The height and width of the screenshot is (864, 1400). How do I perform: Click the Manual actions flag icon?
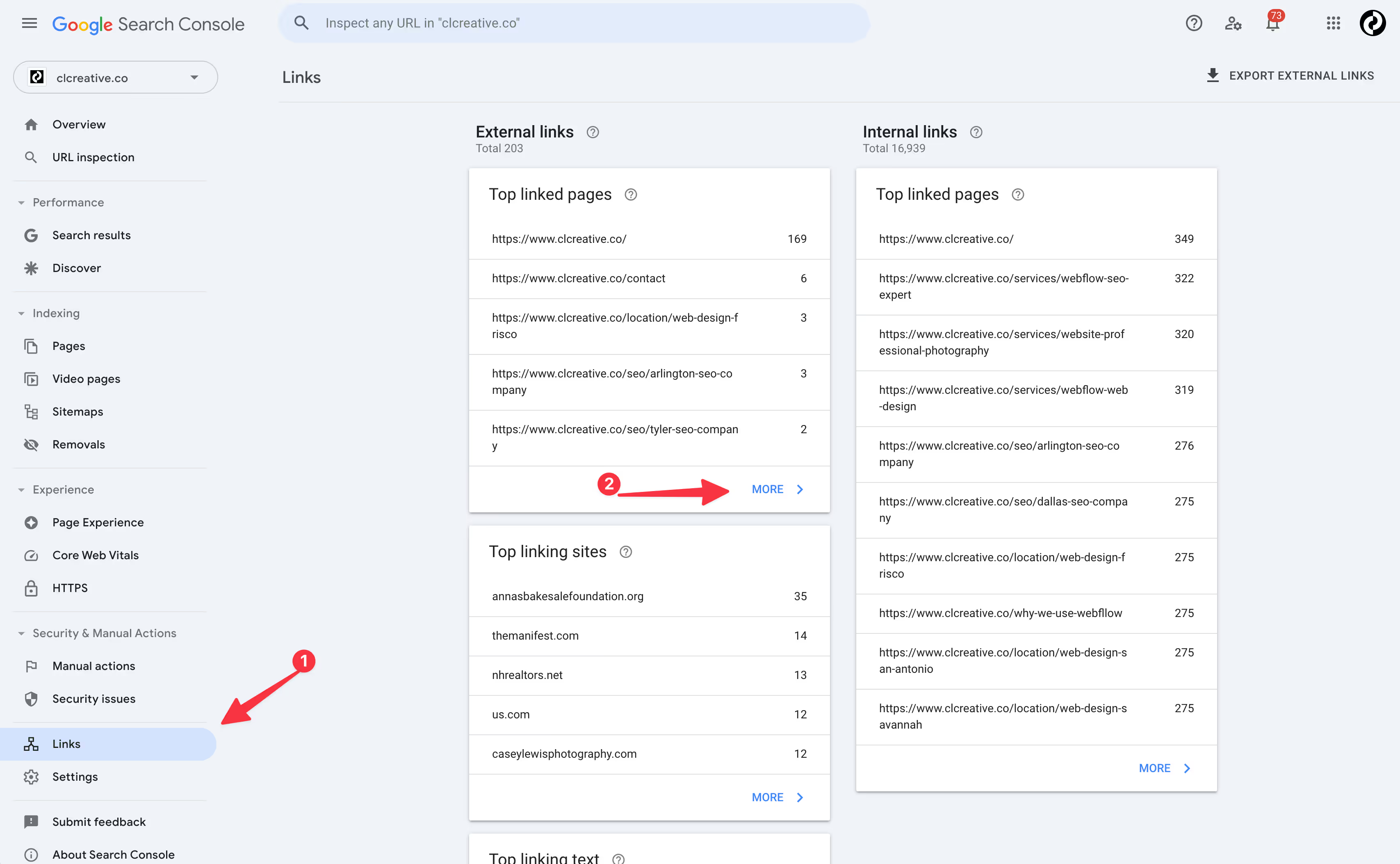pos(31,666)
